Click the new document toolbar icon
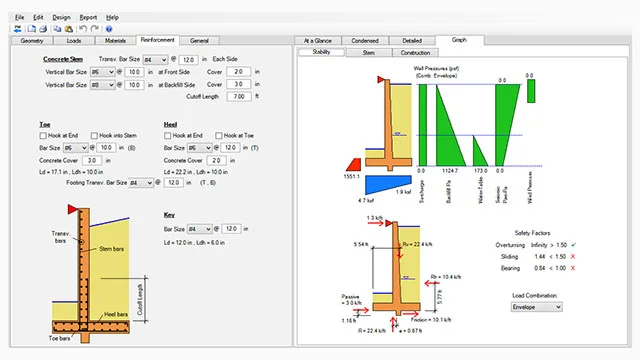This screenshot has width=640, height=360. click(31, 29)
